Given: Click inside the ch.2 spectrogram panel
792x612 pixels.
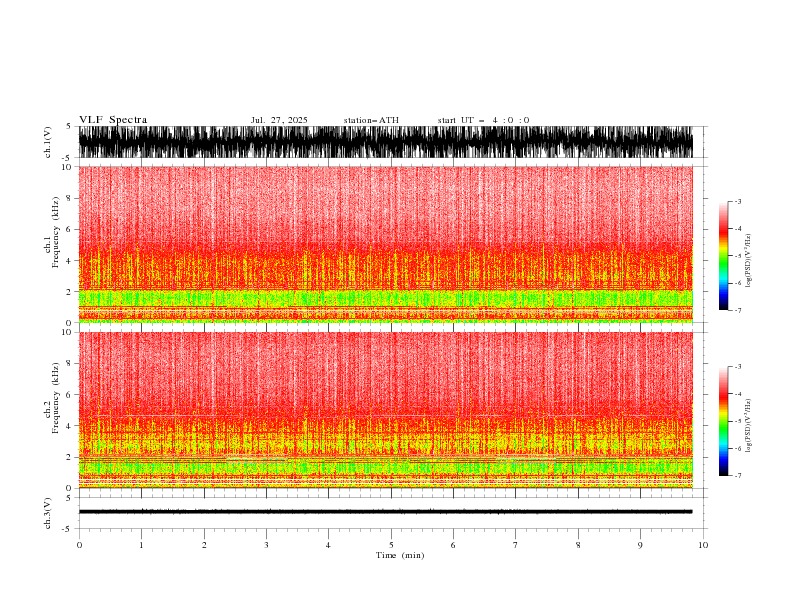Looking at the screenshot, I should click(385, 410).
